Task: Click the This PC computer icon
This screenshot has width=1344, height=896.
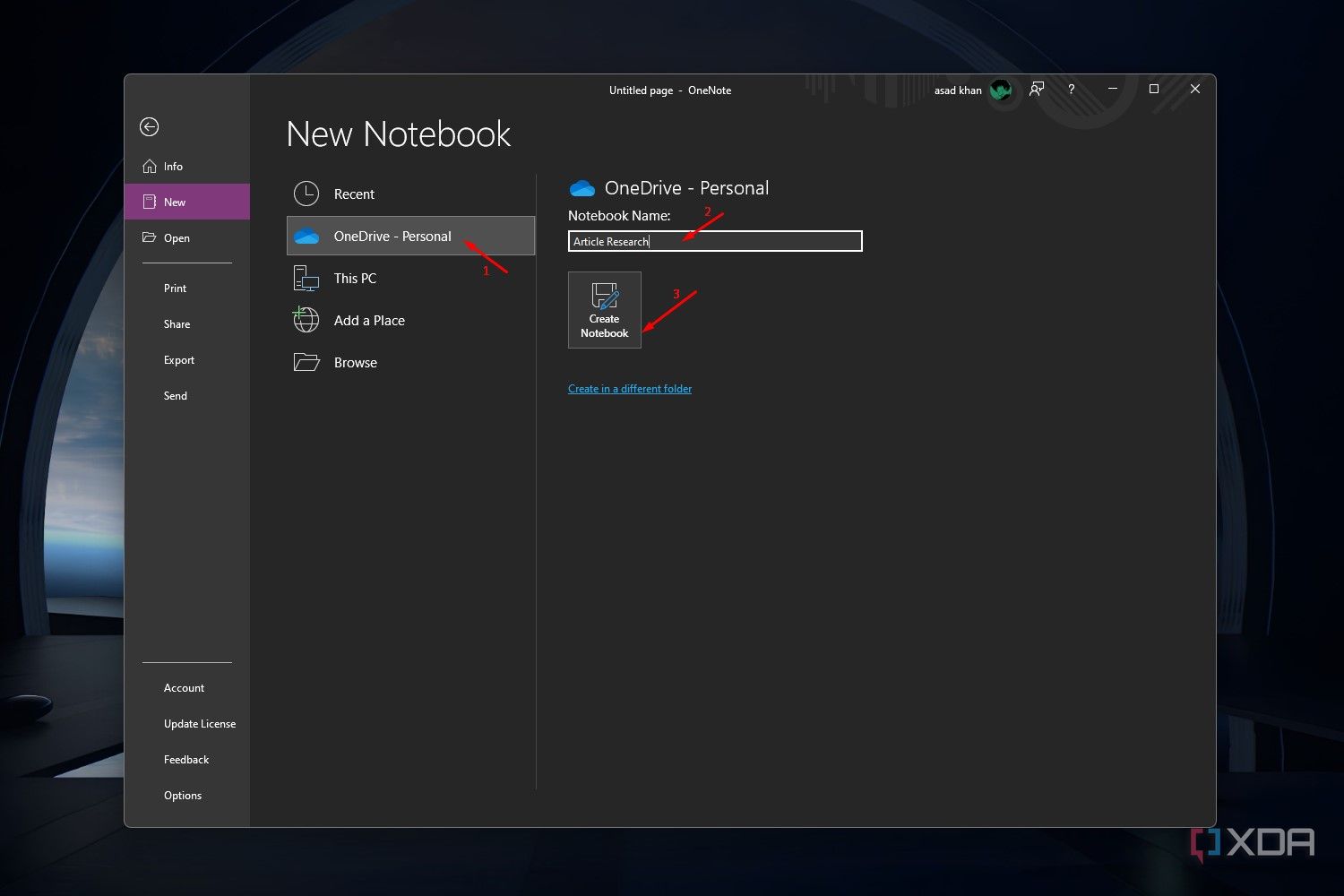Action: [x=306, y=279]
